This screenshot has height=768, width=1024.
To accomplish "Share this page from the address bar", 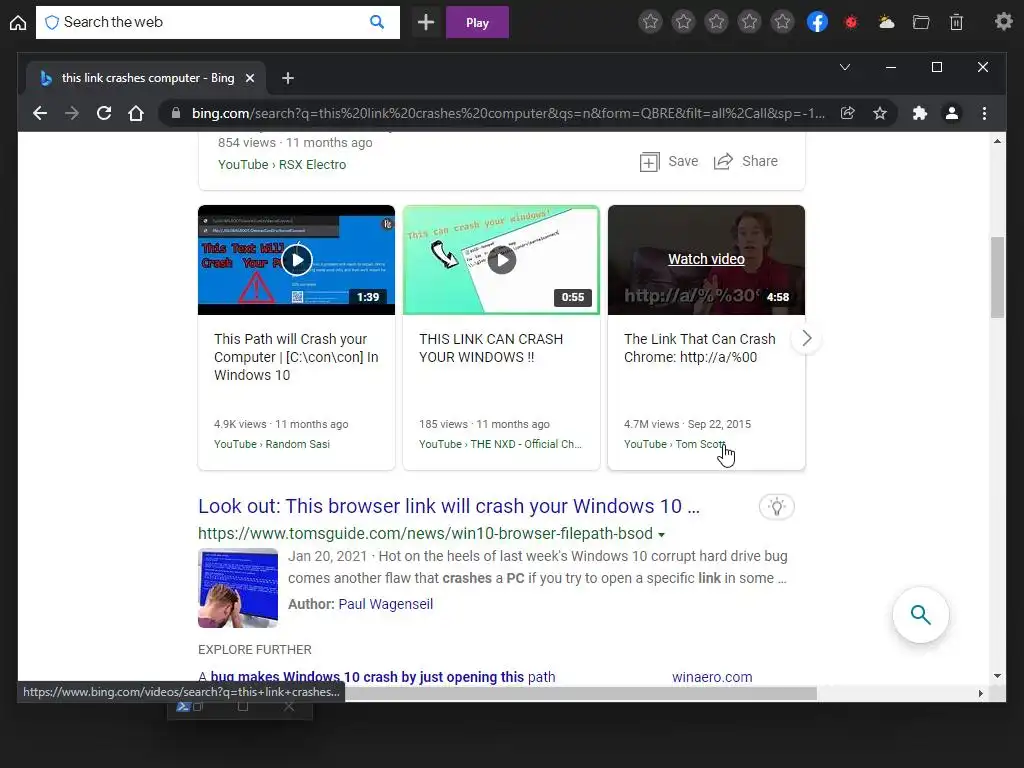I will pyautogui.click(x=848, y=113).
